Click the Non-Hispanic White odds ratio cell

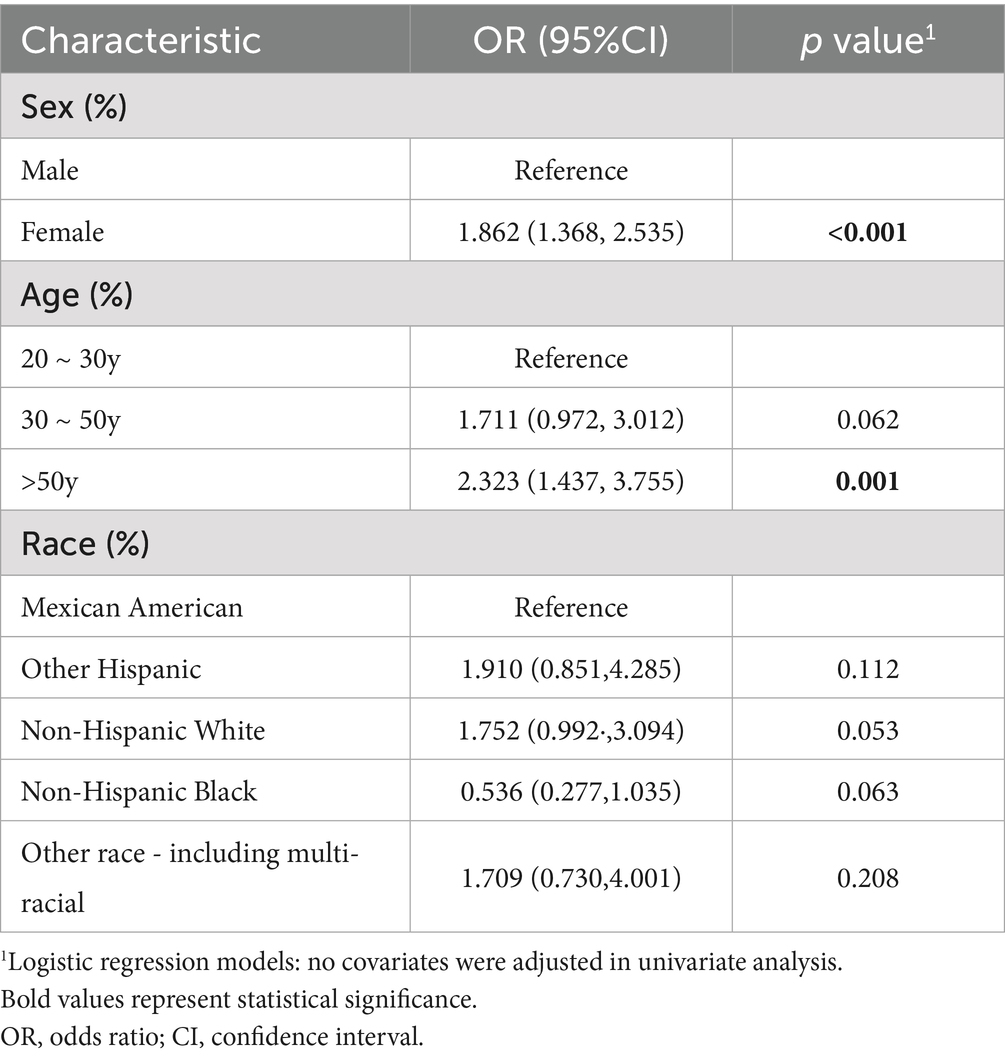(x=571, y=730)
